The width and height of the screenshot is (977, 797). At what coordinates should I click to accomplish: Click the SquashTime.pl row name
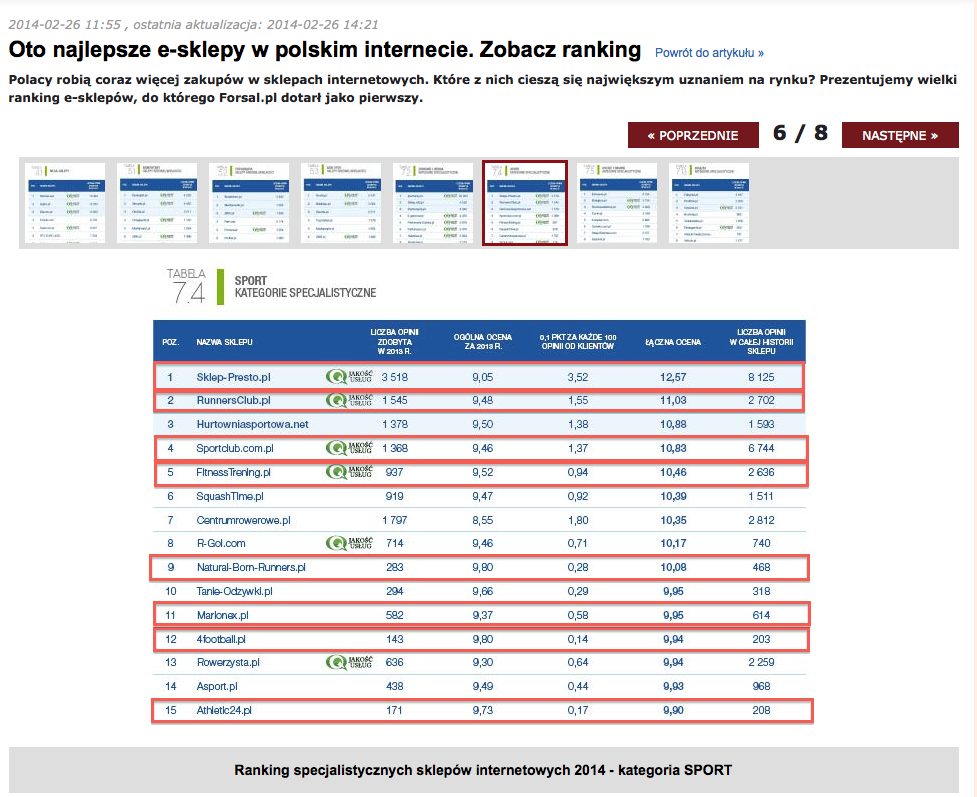(230, 496)
